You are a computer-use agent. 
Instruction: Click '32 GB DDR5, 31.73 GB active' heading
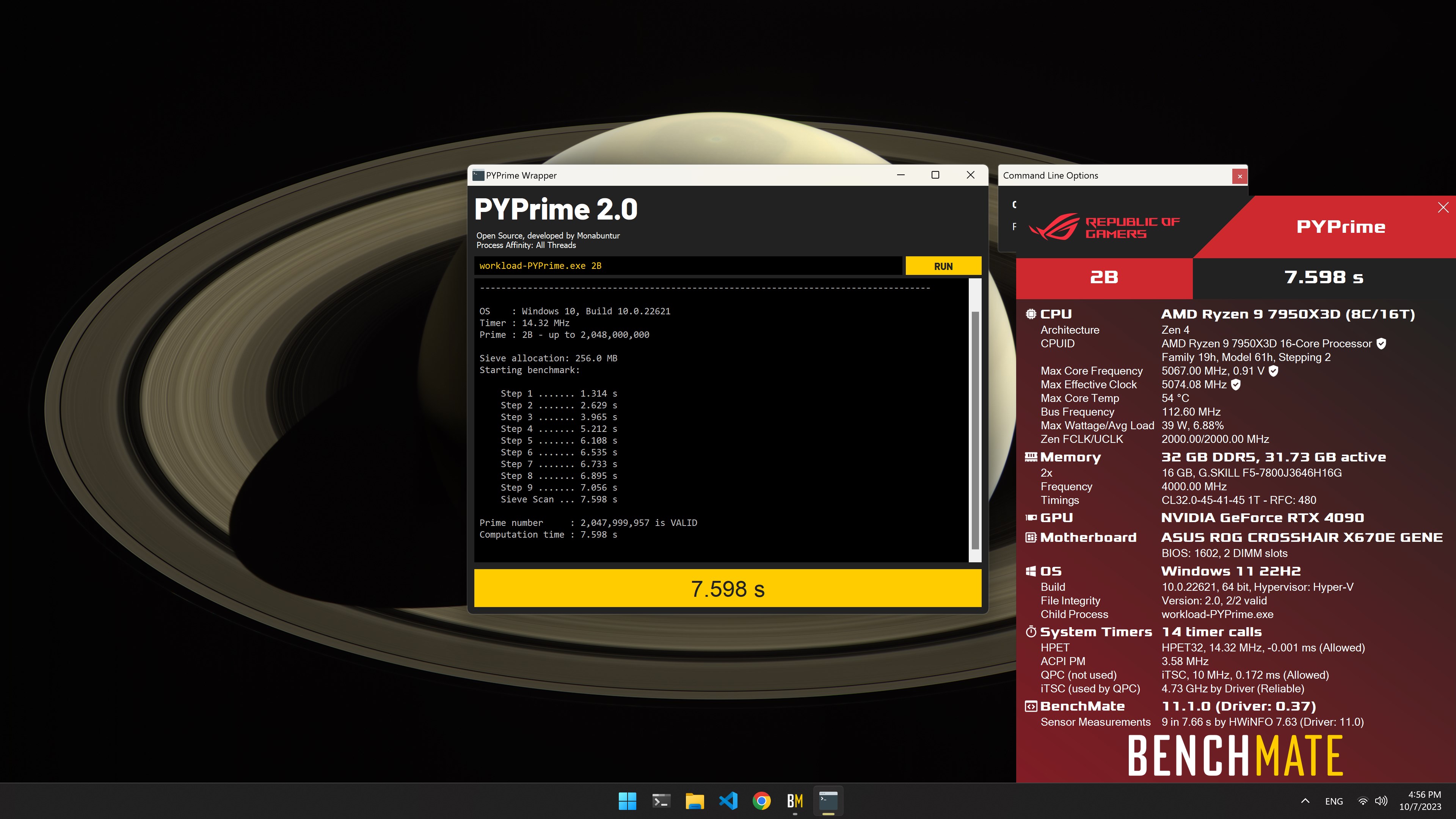point(1274,457)
